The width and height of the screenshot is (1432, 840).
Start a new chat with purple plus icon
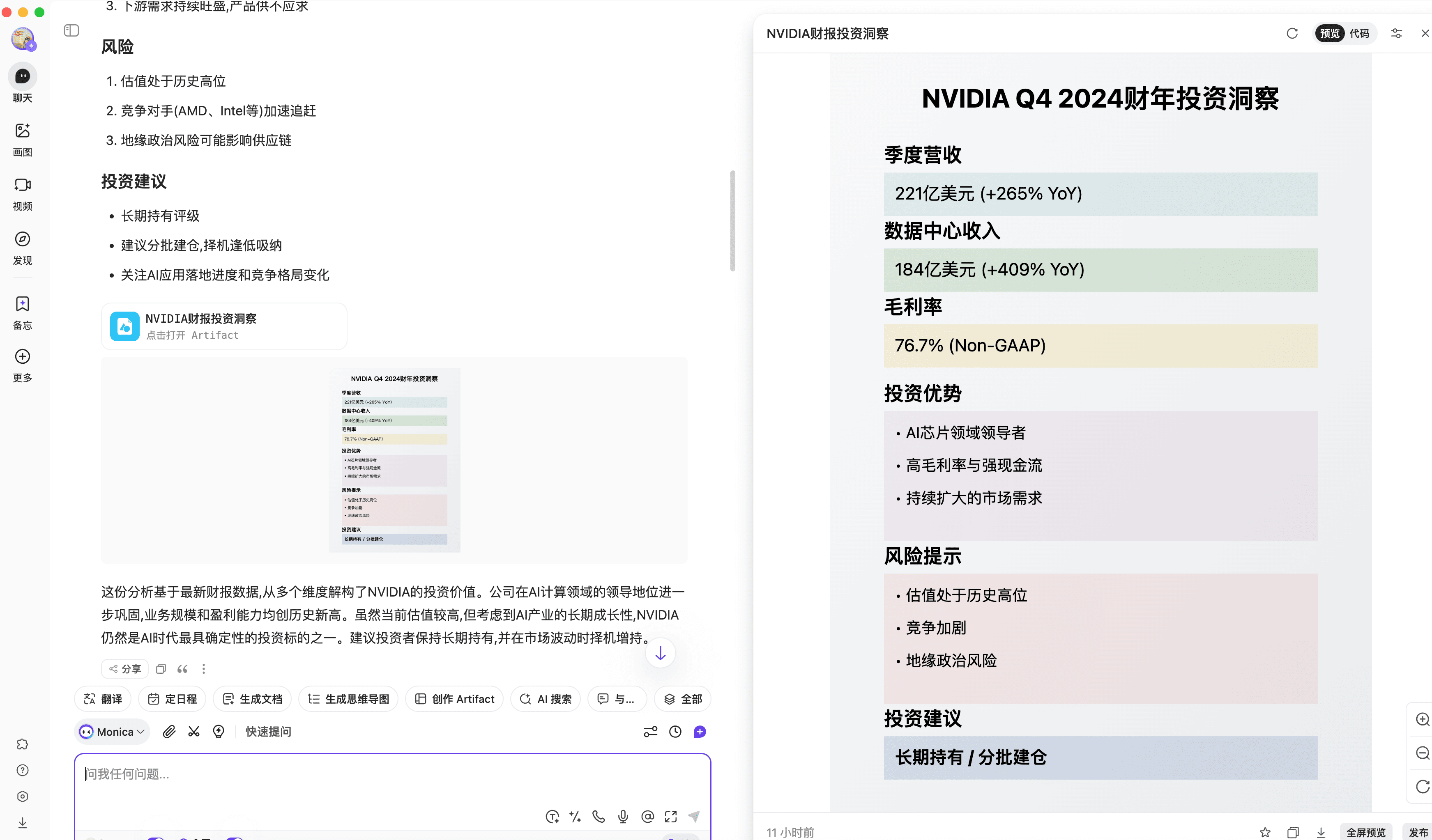(700, 732)
